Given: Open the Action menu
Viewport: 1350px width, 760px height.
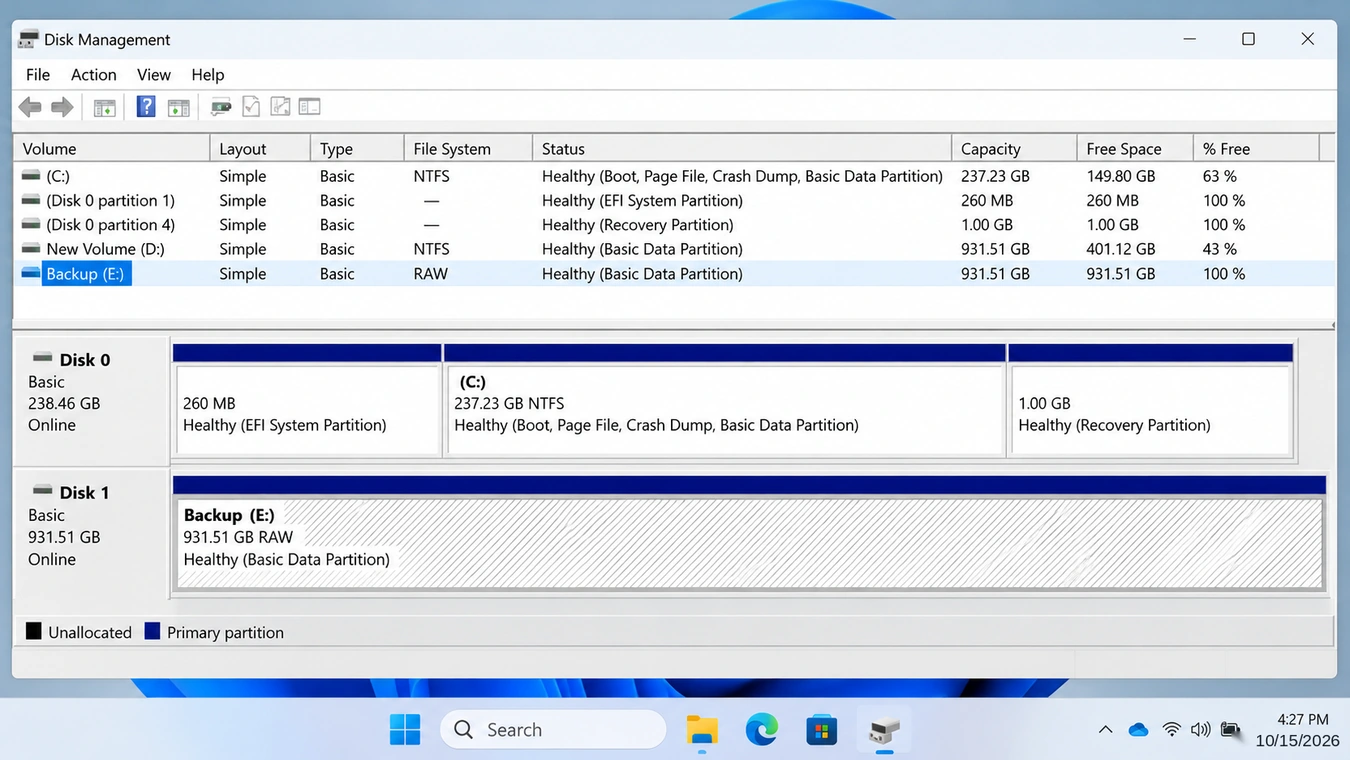Looking at the screenshot, I should (x=94, y=75).
